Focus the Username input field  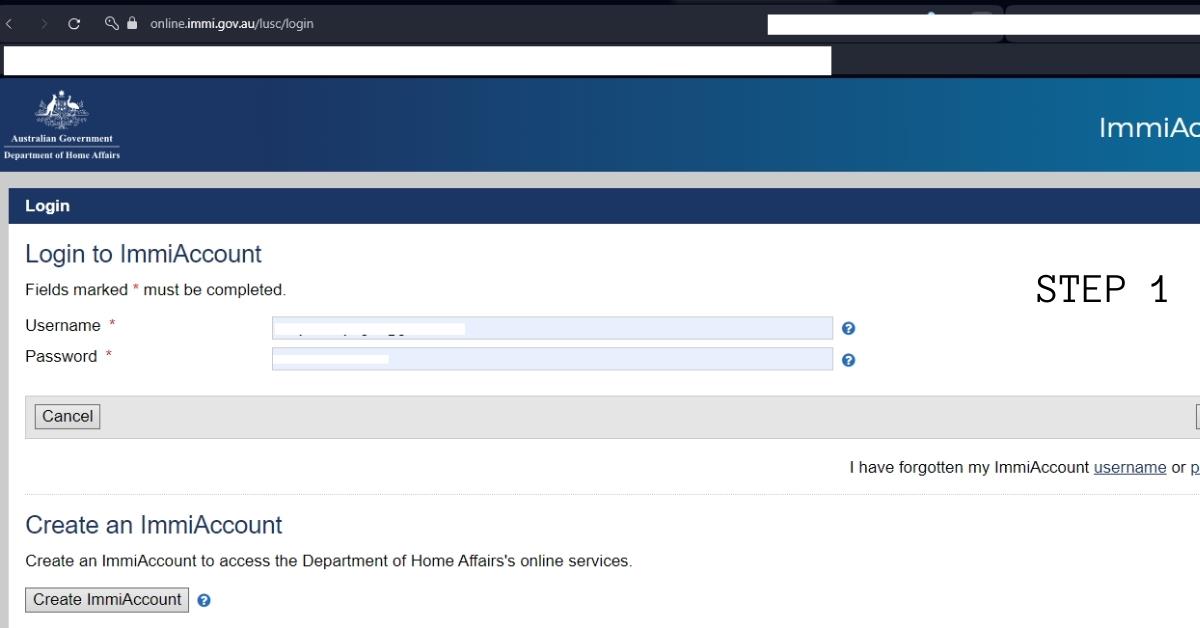(x=552, y=328)
